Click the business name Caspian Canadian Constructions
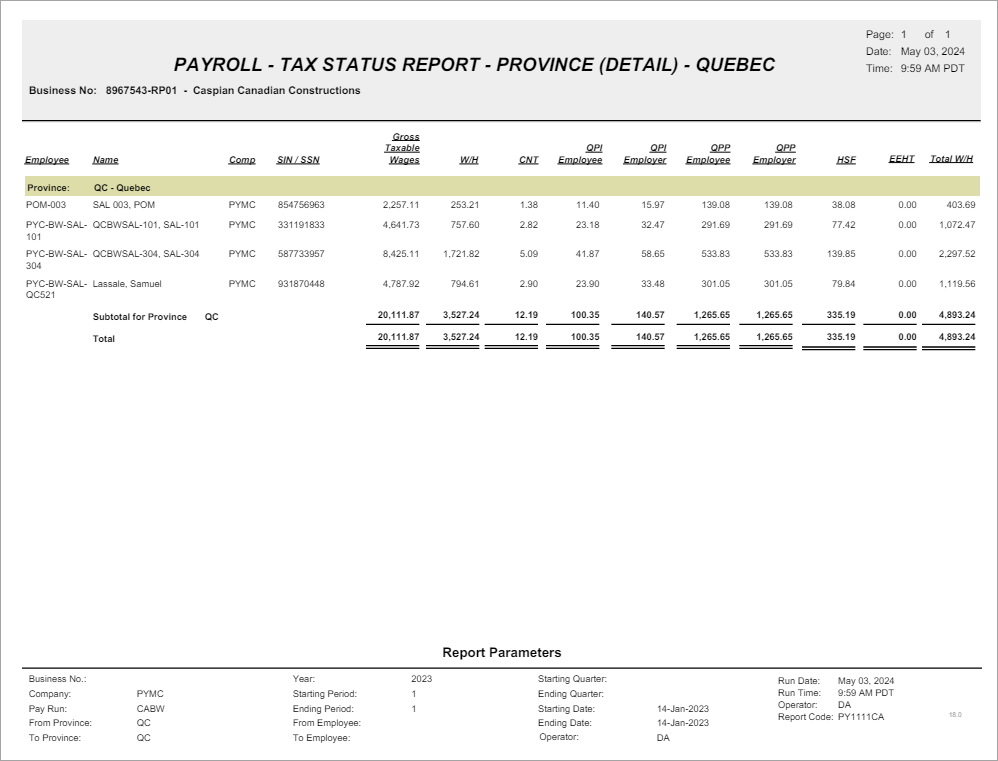The image size is (998, 761). coord(276,91)
